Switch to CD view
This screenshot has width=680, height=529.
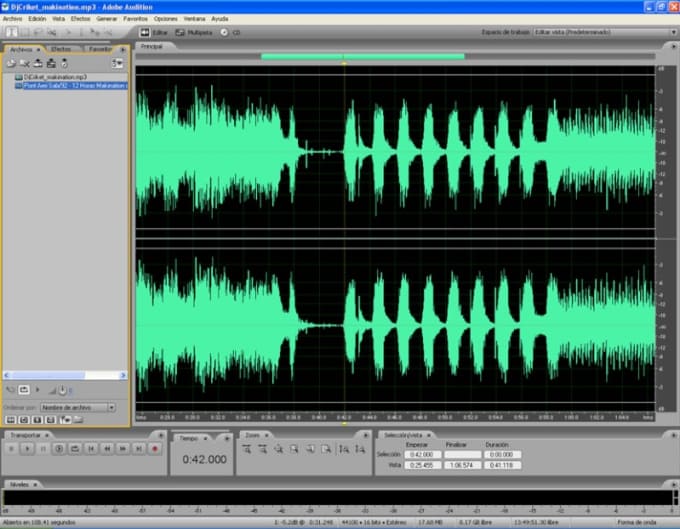230,33
